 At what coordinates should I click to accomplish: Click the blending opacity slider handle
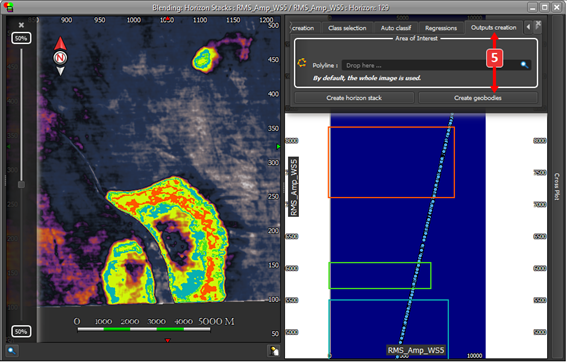click(x=21, y=185)
